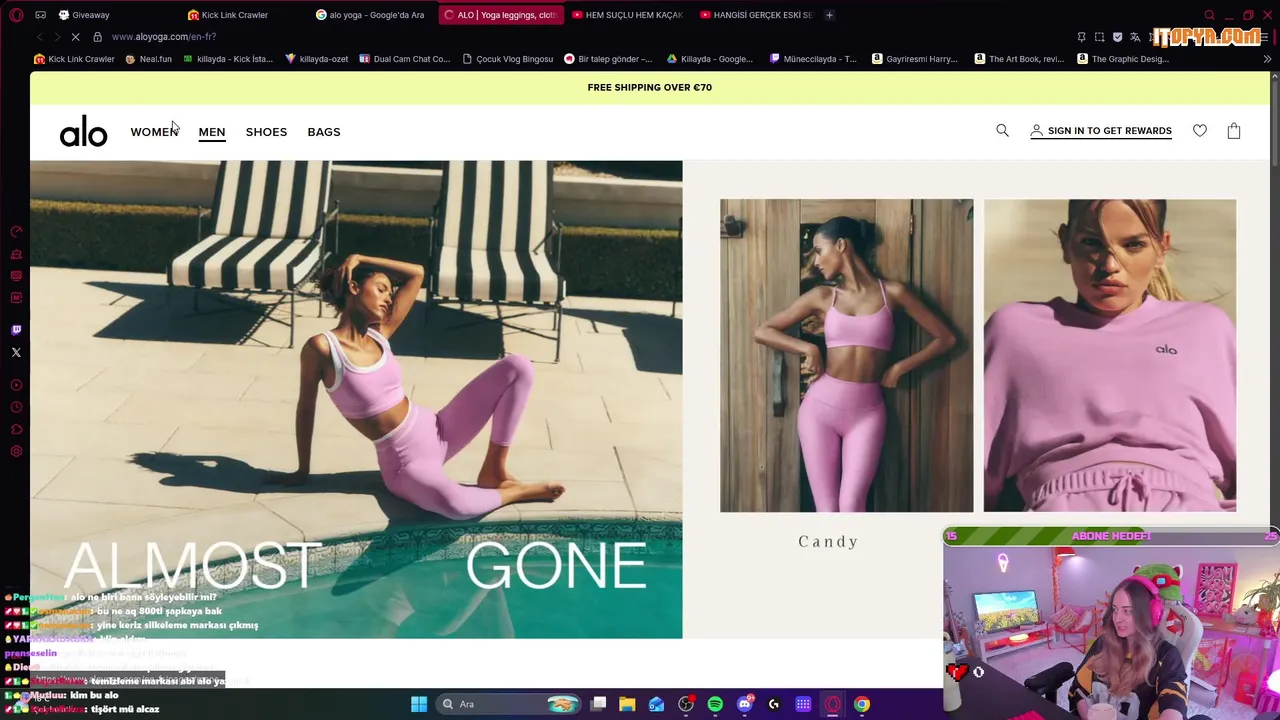The image size is (1280, 720).
Task: Open GX Control speedometer sidebar icon
Action: [16, 231]
